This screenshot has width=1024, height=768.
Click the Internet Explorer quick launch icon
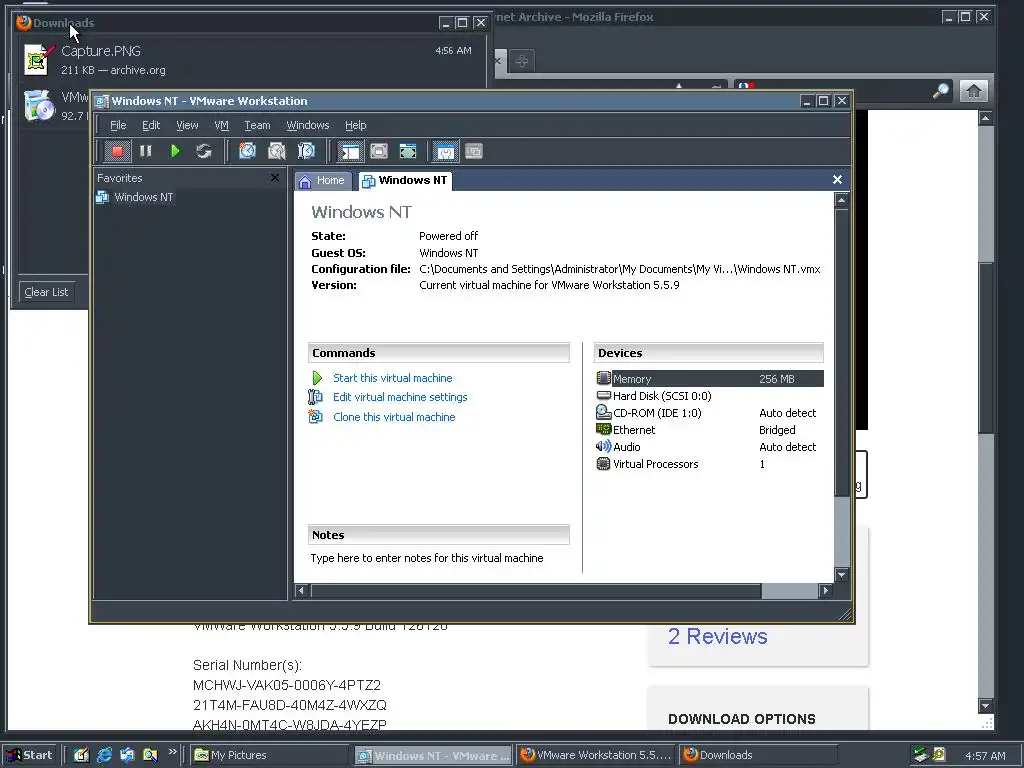[104, 755]
